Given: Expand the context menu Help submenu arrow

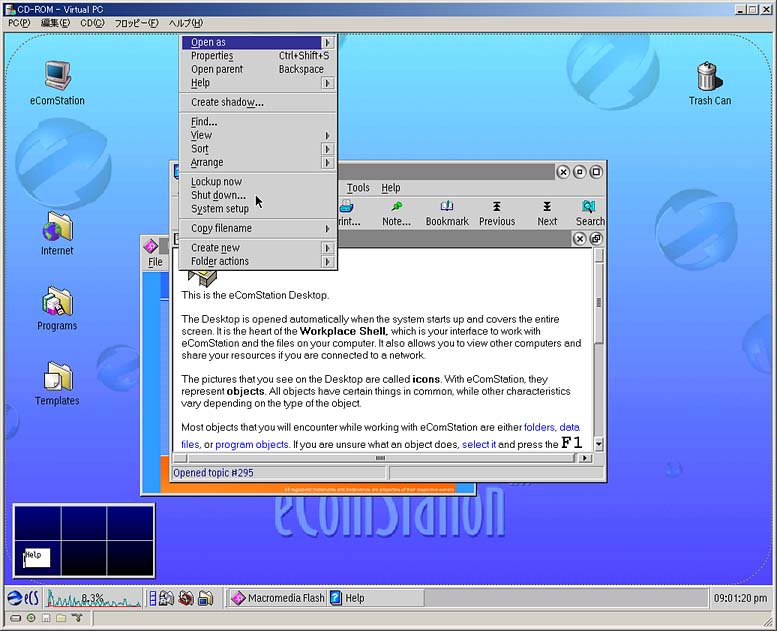Looking at the screenshot, I should 327,83.
